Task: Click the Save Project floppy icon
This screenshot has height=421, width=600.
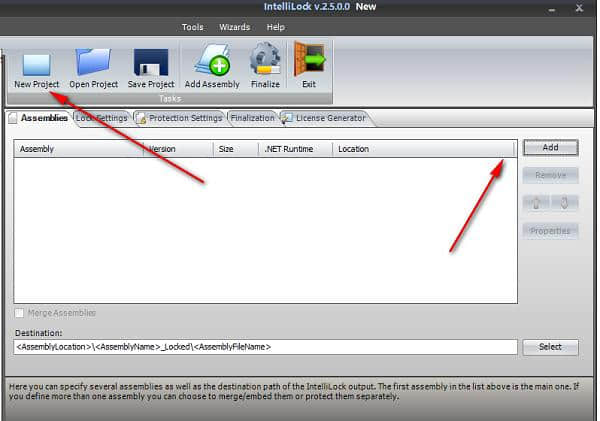Action: (x=151, y=62)
